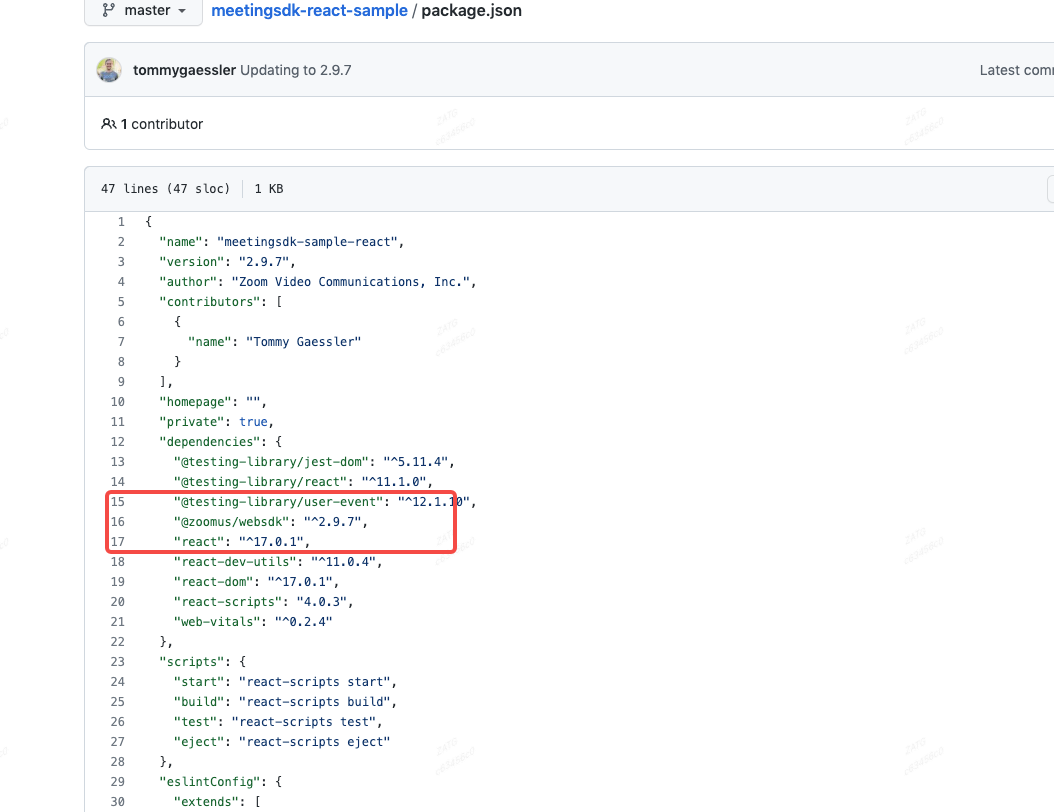Screen dimensions: 1054x812
Task: Click the "2.9.7" version value on line 3
Action: point(264,261)
